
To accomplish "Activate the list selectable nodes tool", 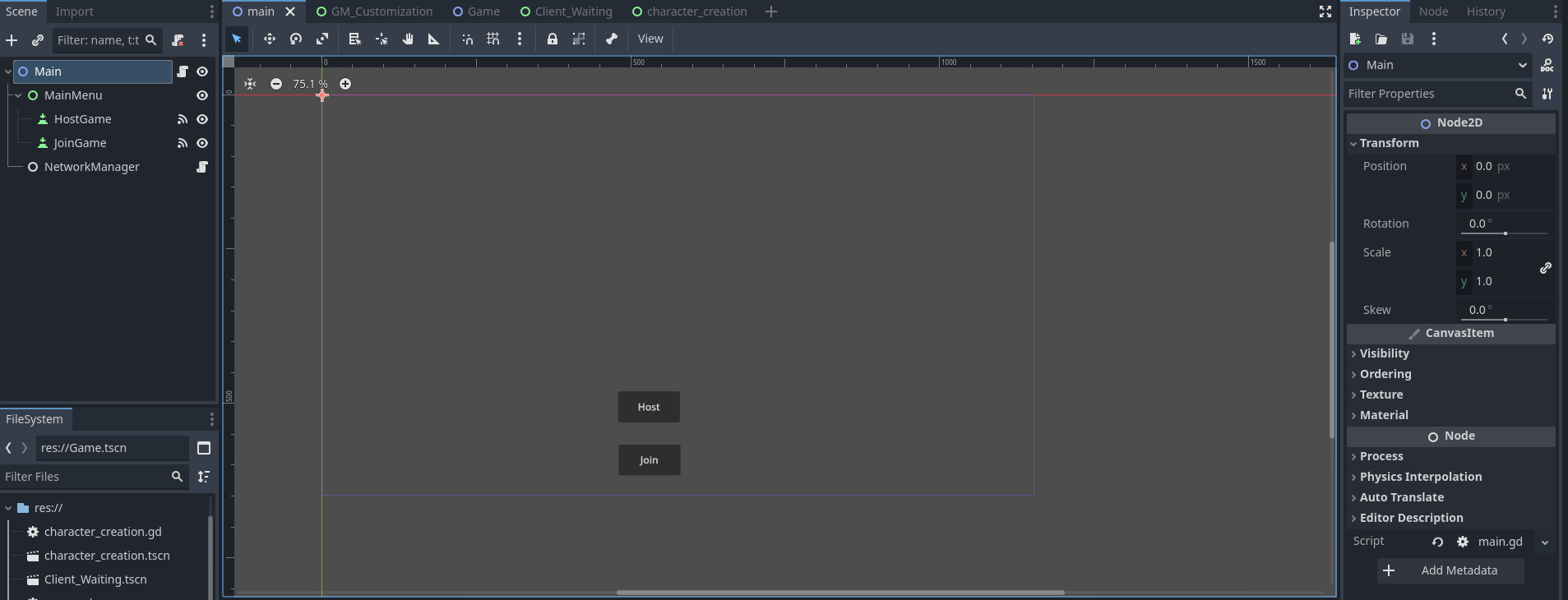I will tap(354, 39).
